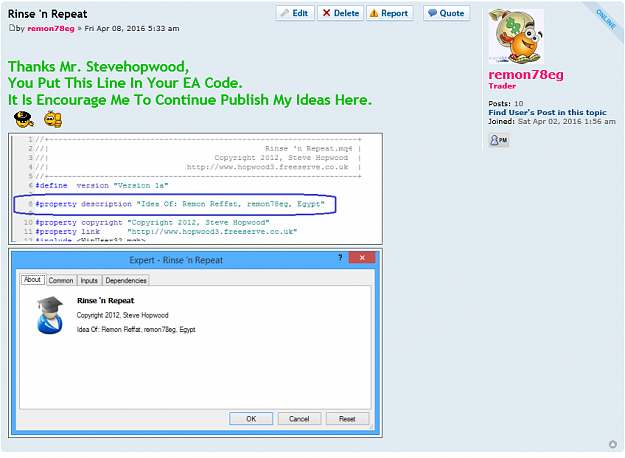The image size is (625, 458).
Task: Click the 'Trader' rank label
Action: click(x=502, y=86)
